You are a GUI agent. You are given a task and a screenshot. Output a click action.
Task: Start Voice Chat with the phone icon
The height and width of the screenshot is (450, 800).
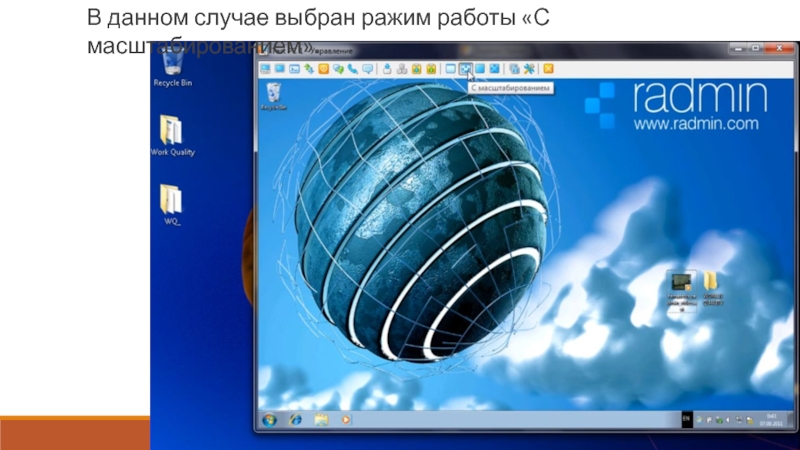(x=353, y=68)
